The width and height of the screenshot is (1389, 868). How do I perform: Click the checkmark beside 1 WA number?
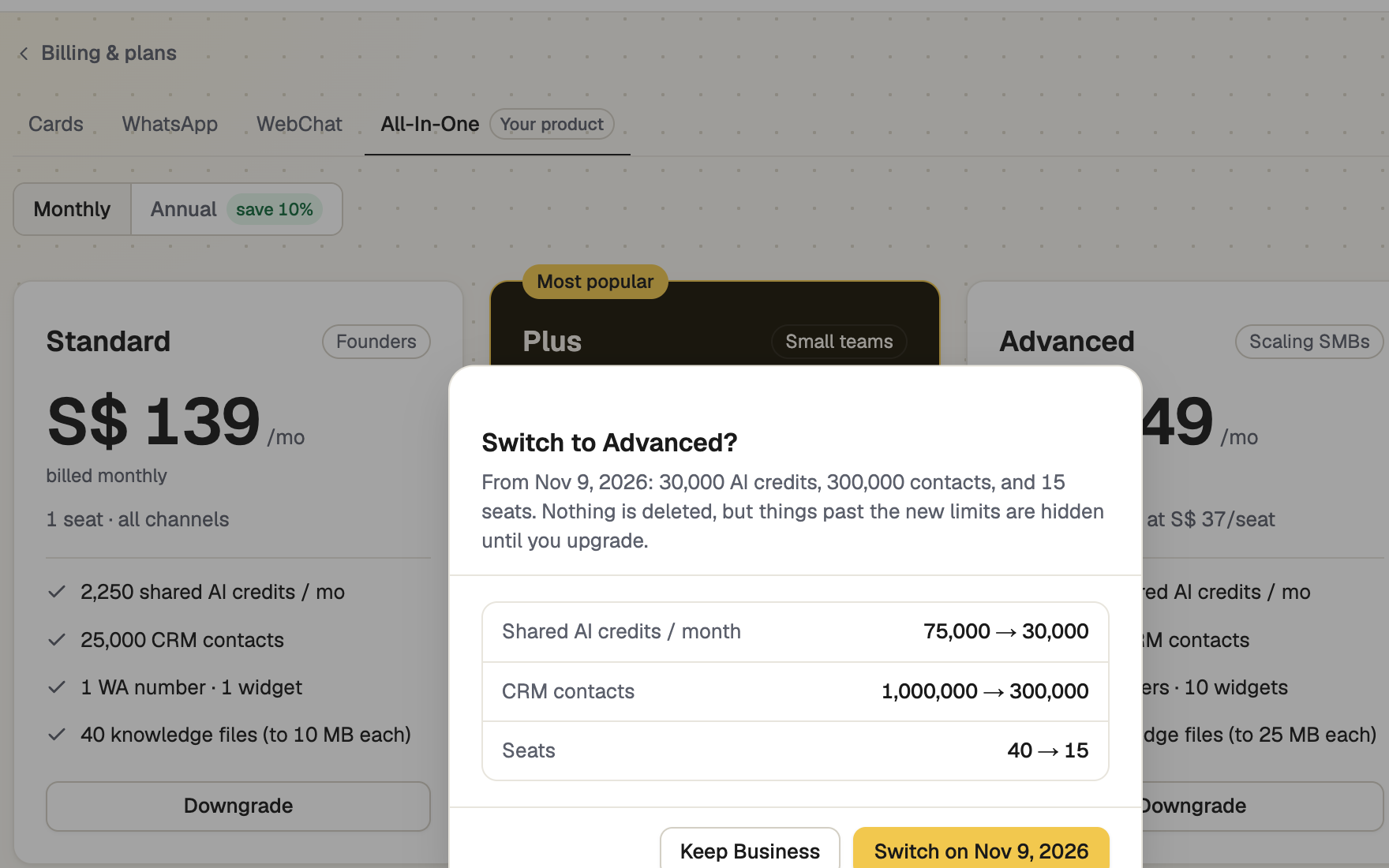pos(57,687)
